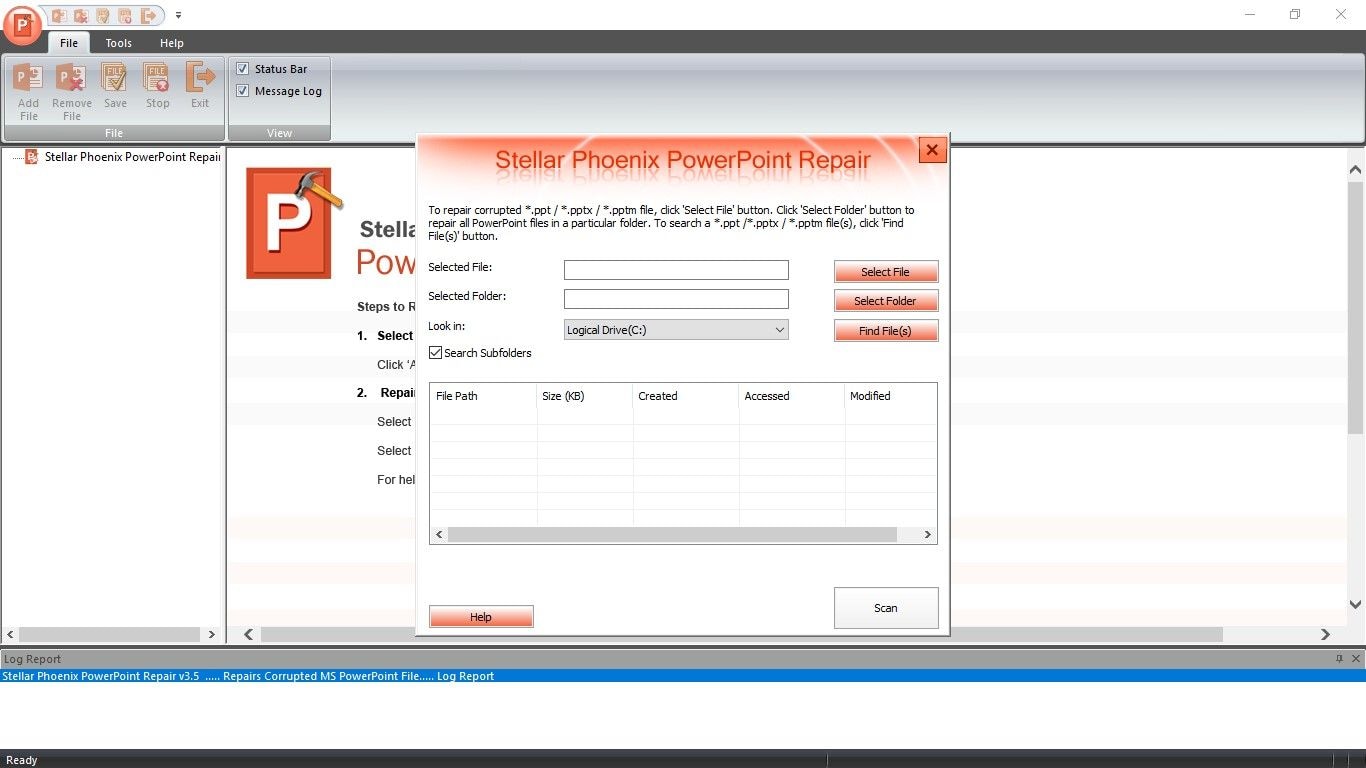Click the Add File ribbon button
Screen dimensions: 1366x768
pos(29,91)
